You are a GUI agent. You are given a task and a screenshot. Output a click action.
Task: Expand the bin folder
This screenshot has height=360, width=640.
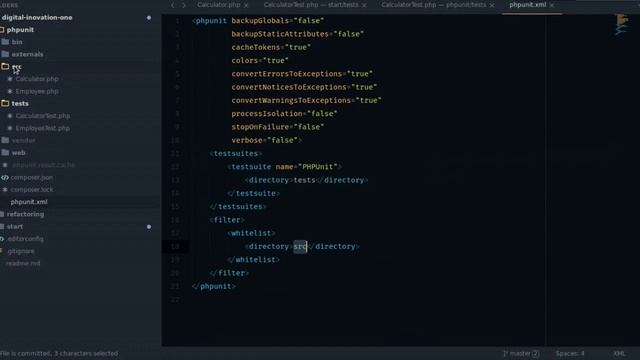(x=17, y=42)
